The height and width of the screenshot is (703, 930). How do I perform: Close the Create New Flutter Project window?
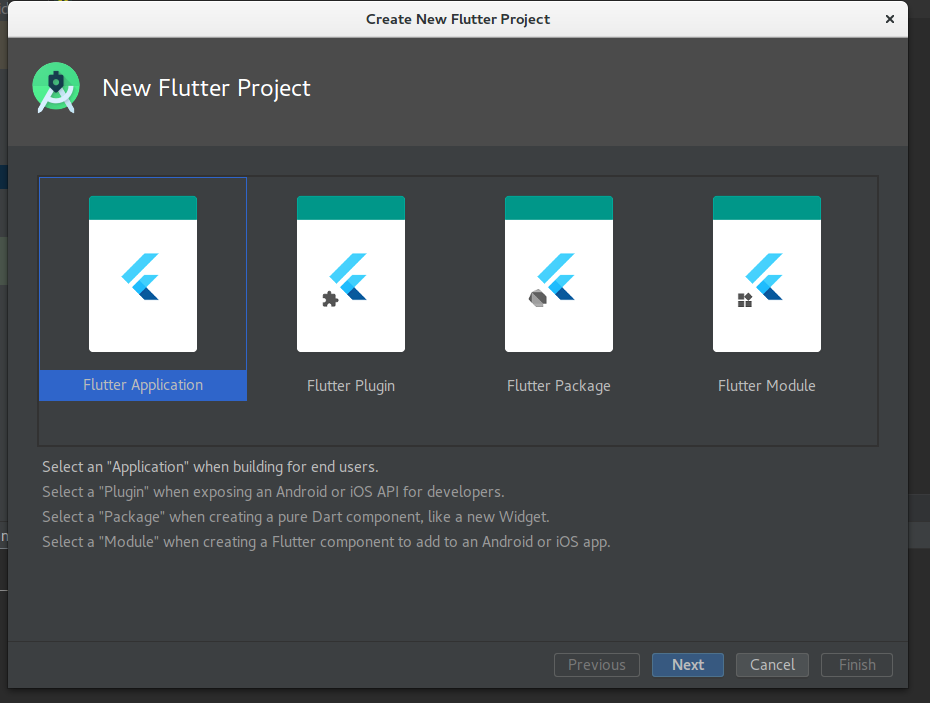point(890,19)
